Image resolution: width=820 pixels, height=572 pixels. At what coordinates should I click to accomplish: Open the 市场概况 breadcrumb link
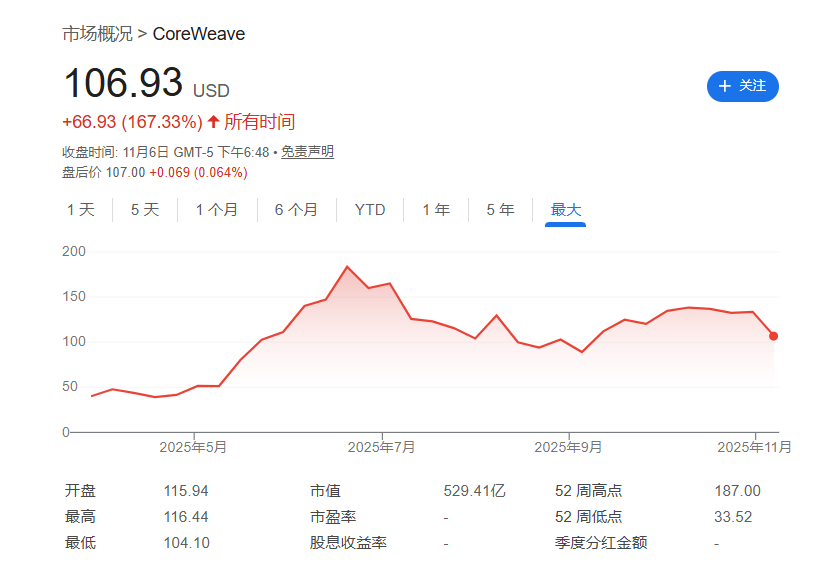point(97,34)
